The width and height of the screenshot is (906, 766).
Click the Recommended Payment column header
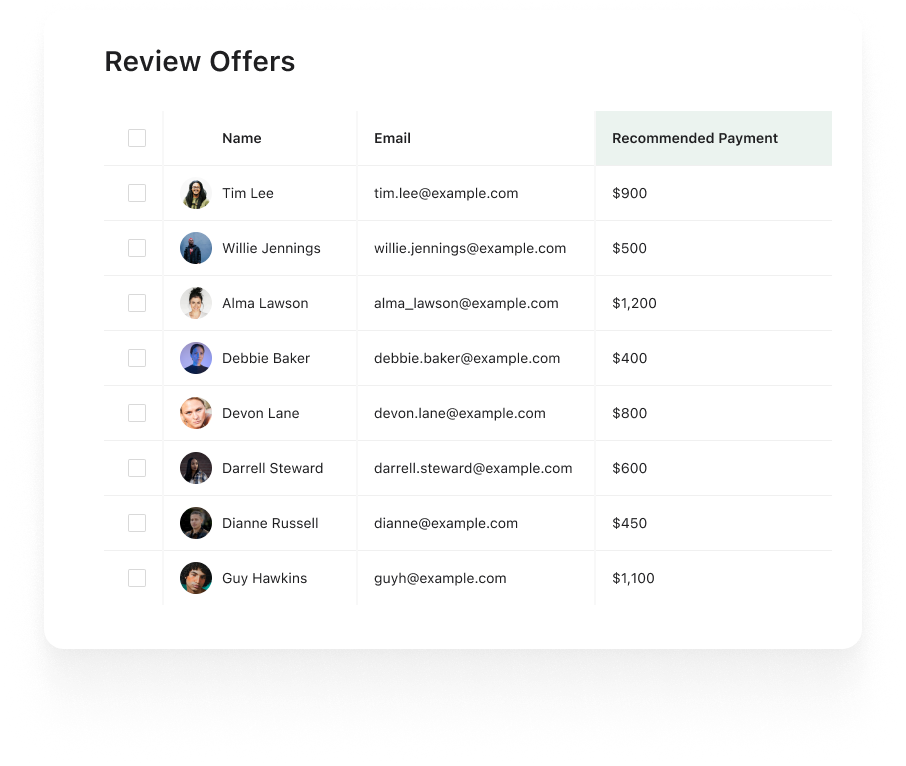pyautogui.click(x=695, y=138)
